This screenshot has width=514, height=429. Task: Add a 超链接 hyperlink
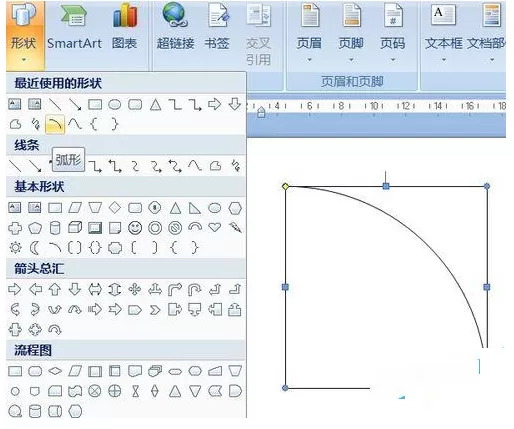click(175, 28)
